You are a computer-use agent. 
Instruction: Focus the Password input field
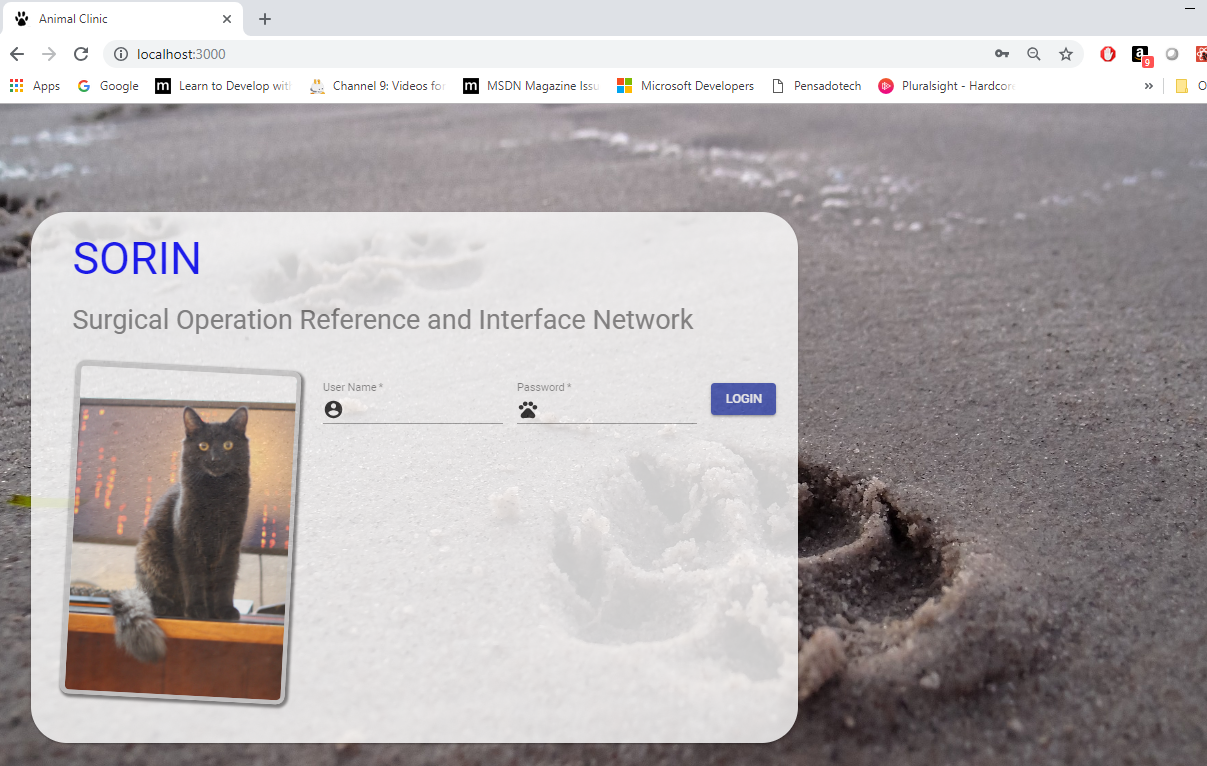tap(606, 409)
